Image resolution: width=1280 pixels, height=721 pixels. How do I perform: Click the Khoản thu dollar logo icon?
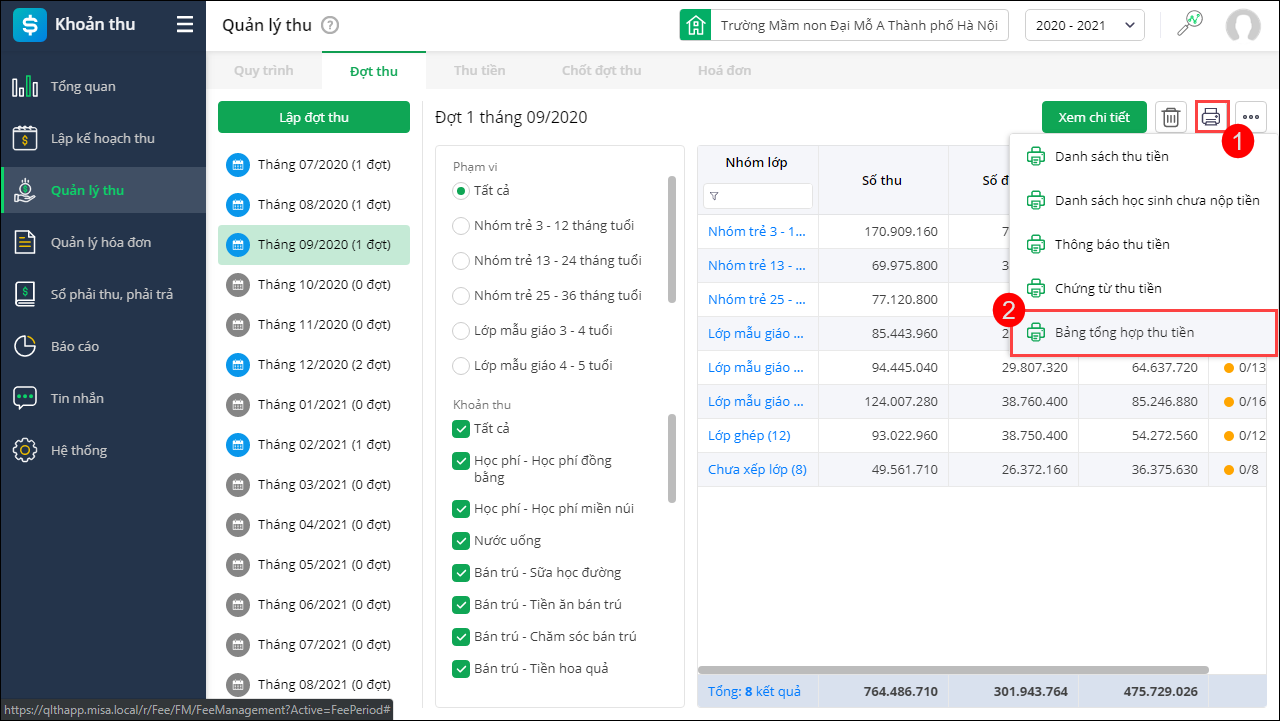pyautogui.click(x=29, y=25)
